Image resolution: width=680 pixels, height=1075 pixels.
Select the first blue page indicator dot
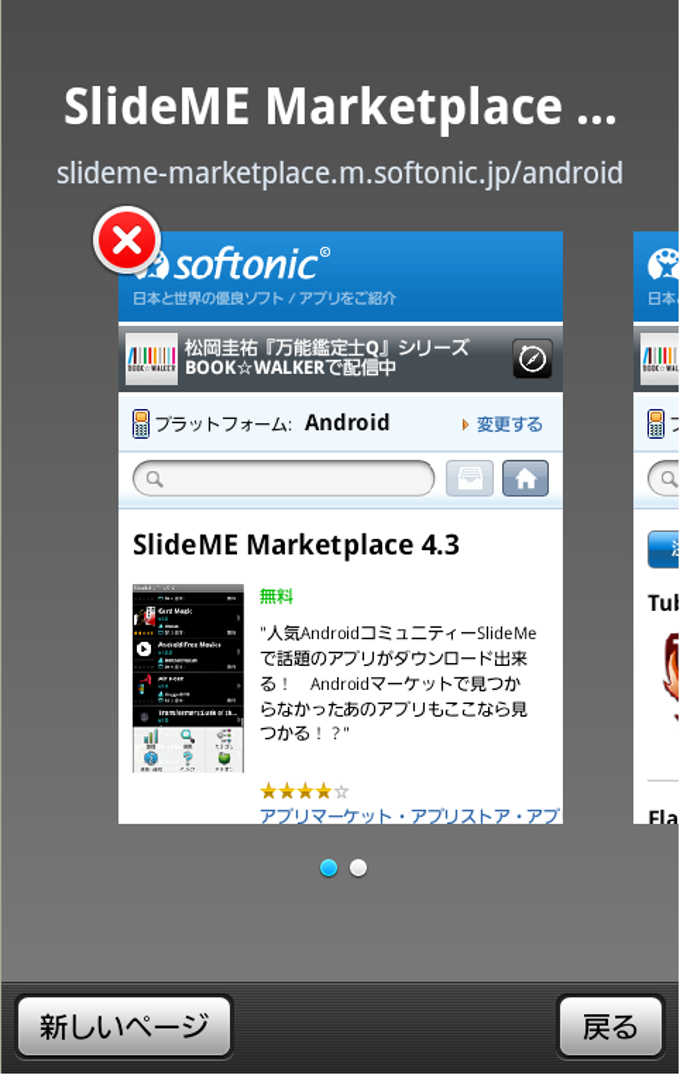pos(329,868)
